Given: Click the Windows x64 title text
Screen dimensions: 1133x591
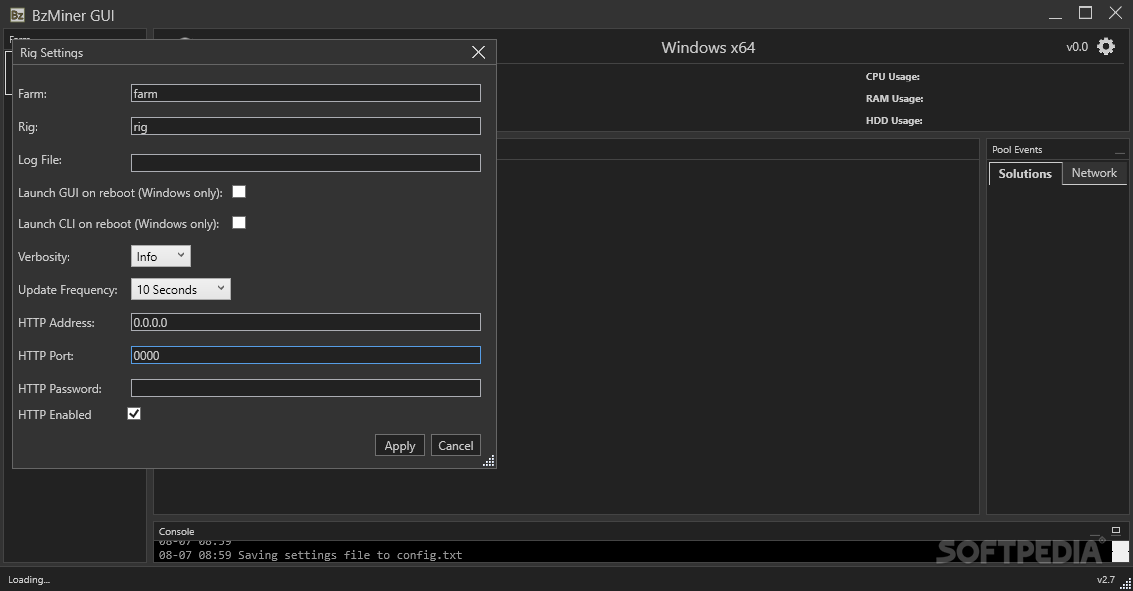Looking at the screenshot, I should click(x=708, y=48).
